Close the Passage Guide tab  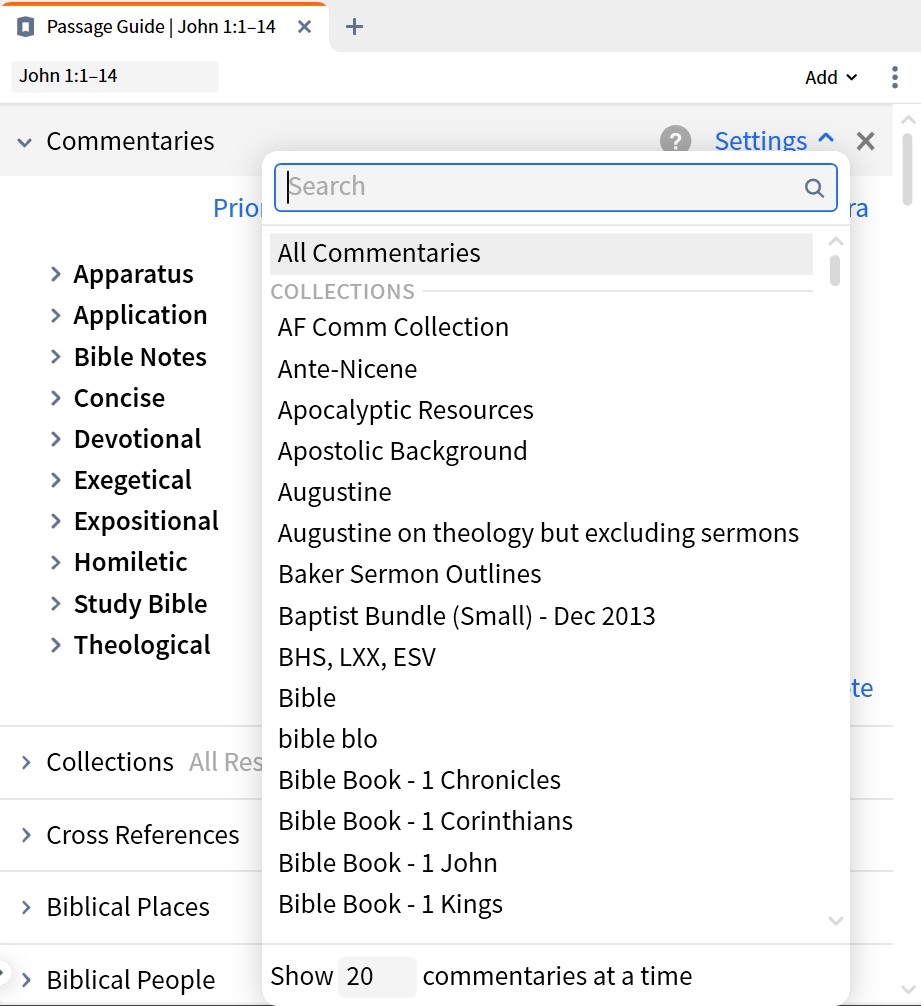coord(305,27)
